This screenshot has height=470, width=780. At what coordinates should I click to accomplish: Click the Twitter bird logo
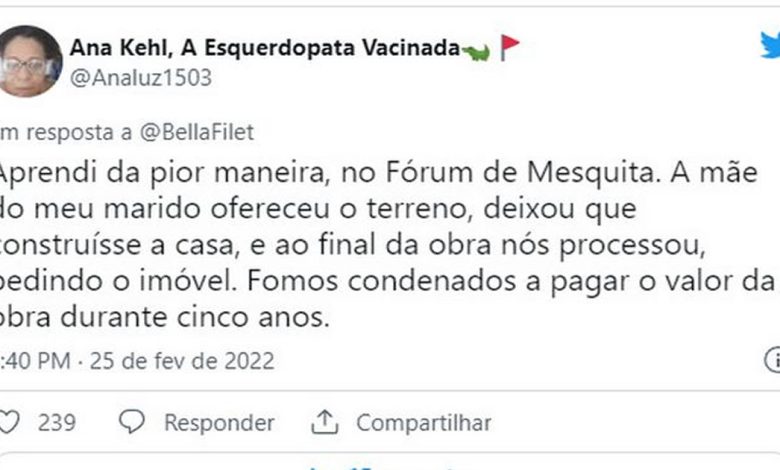(x=769, y=45)
